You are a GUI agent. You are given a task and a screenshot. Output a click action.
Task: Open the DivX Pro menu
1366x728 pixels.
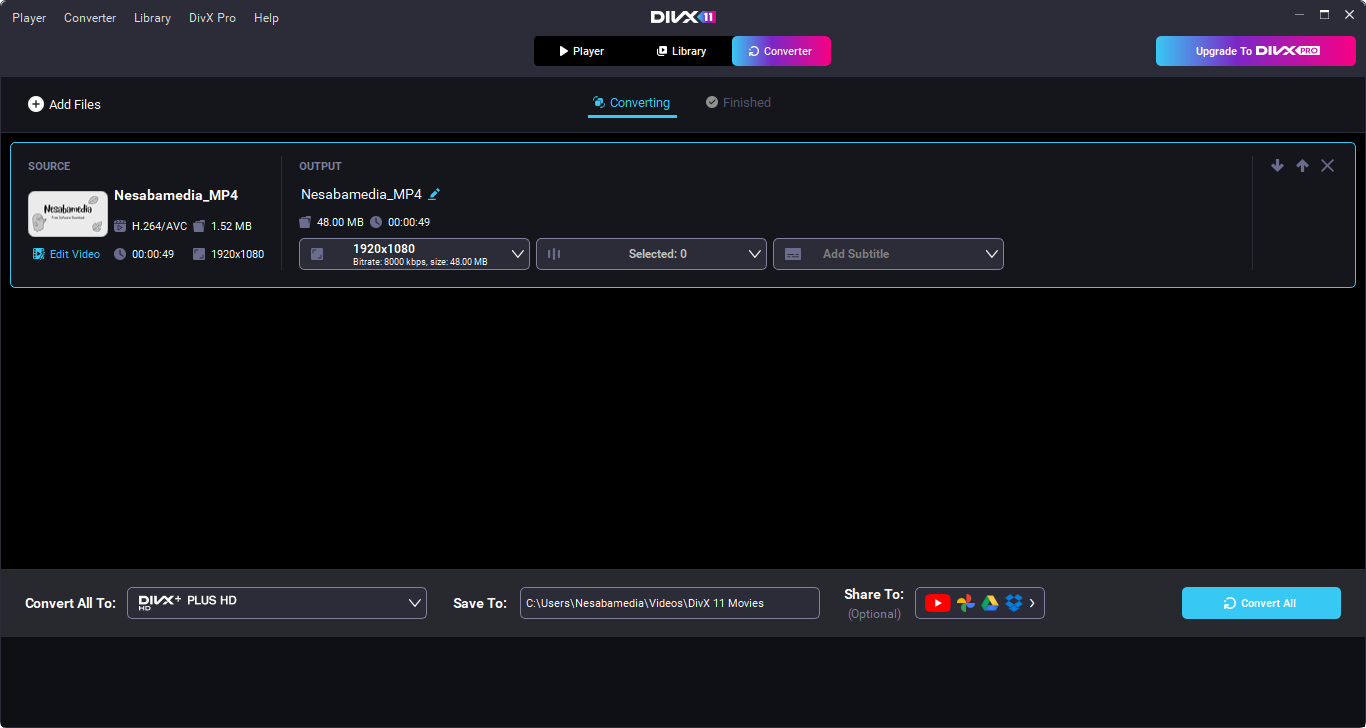[x=212, y=18]
